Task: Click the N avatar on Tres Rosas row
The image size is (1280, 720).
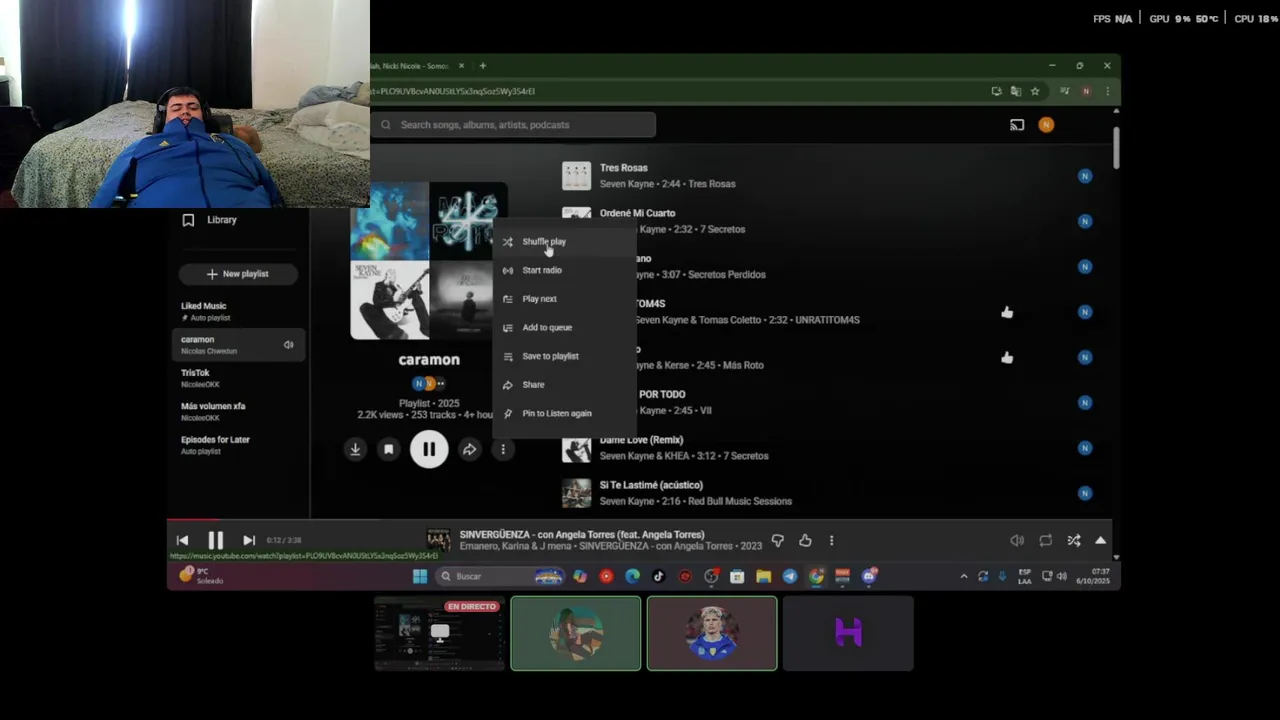Action: click(1085, 176)
